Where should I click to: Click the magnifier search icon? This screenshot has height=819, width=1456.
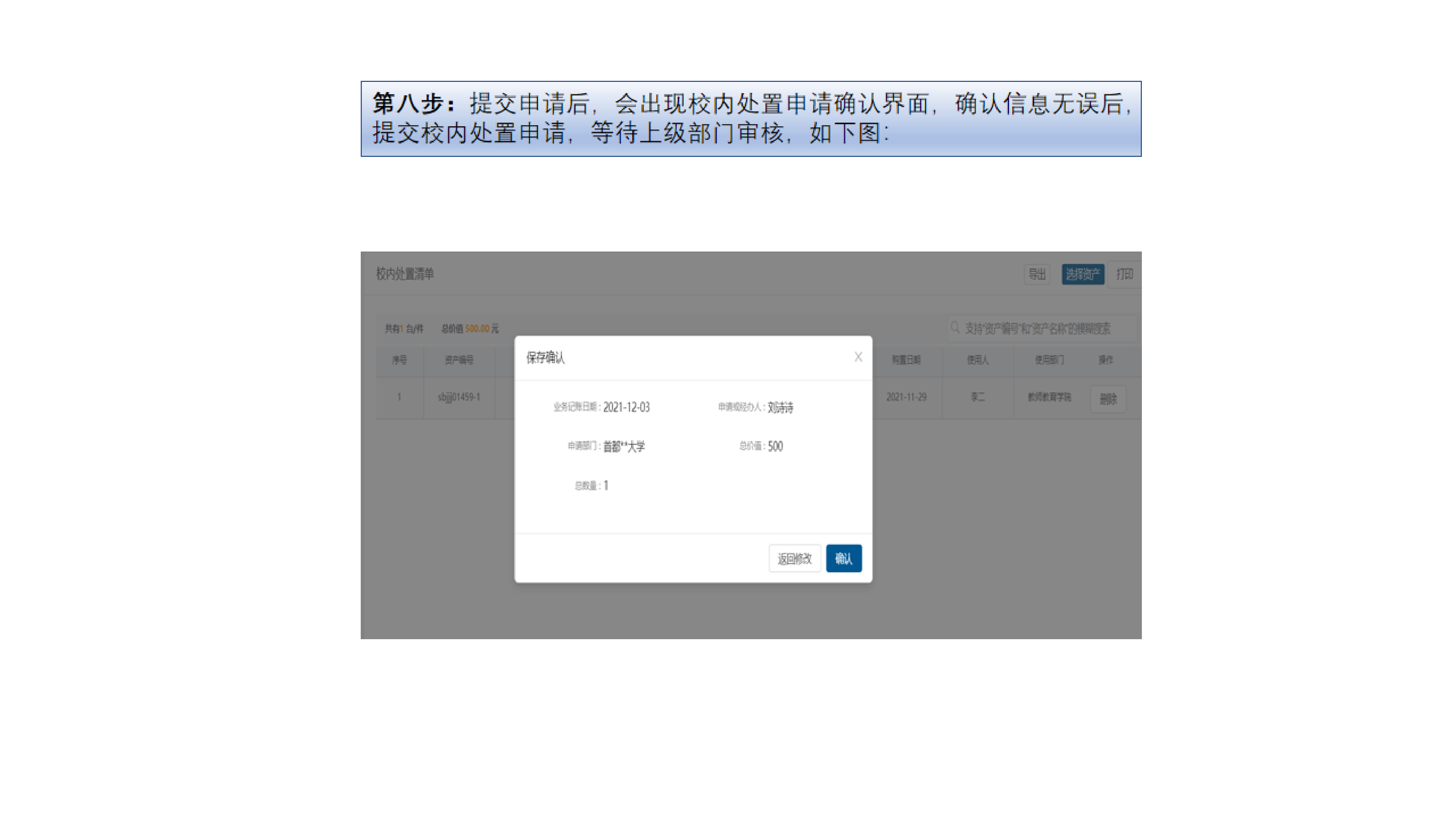tap(955, 328)
